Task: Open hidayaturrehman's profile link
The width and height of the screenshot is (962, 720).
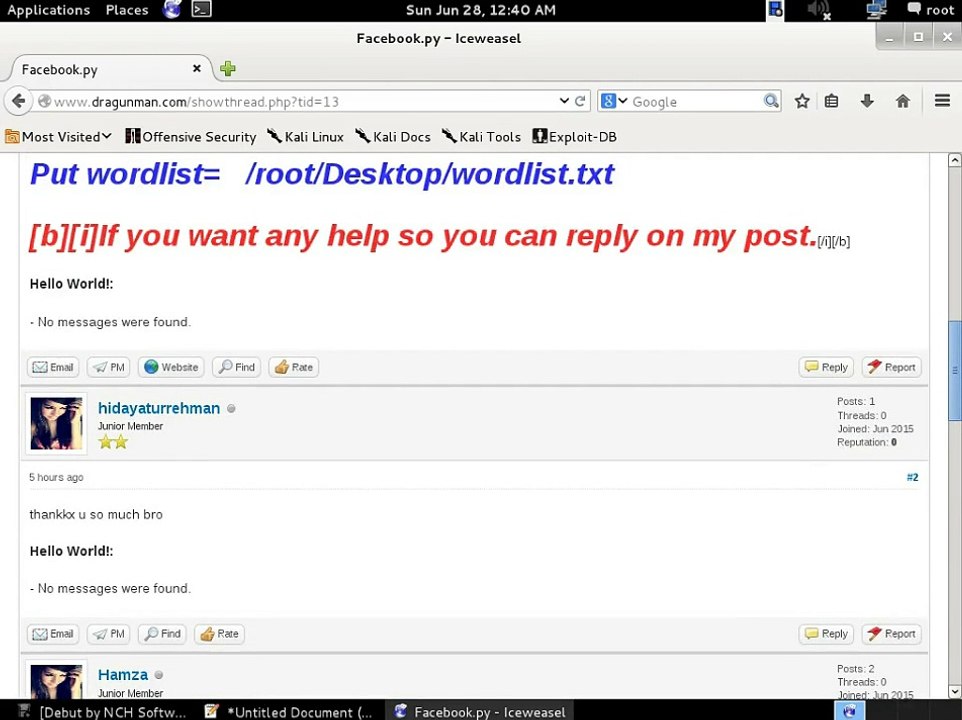Action: pyautogui.click(x=159, y=408)
